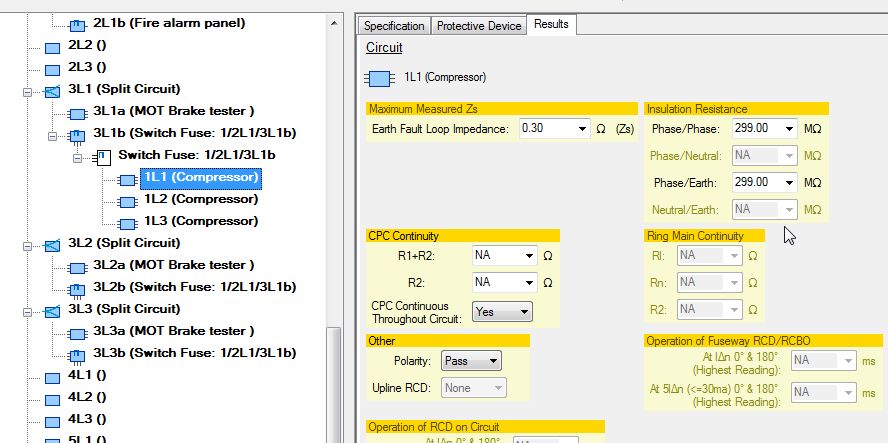
Task: Click the circuit icon in Results panel header
Action: coord(379,79)
